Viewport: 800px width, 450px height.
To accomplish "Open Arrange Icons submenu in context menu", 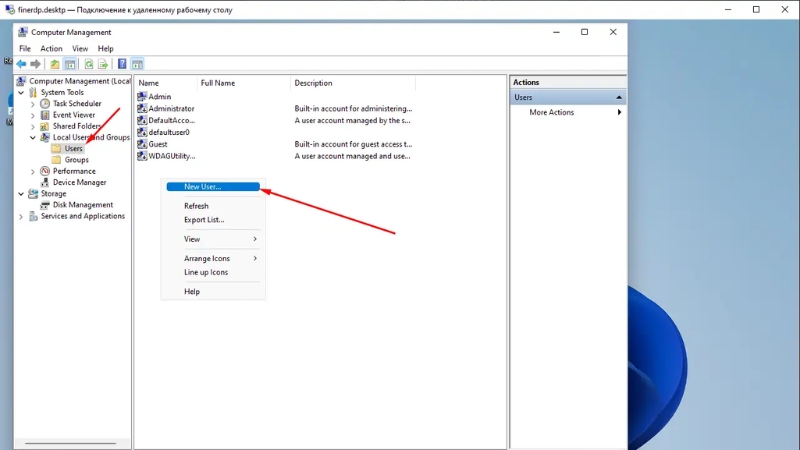I will (213, 258).
